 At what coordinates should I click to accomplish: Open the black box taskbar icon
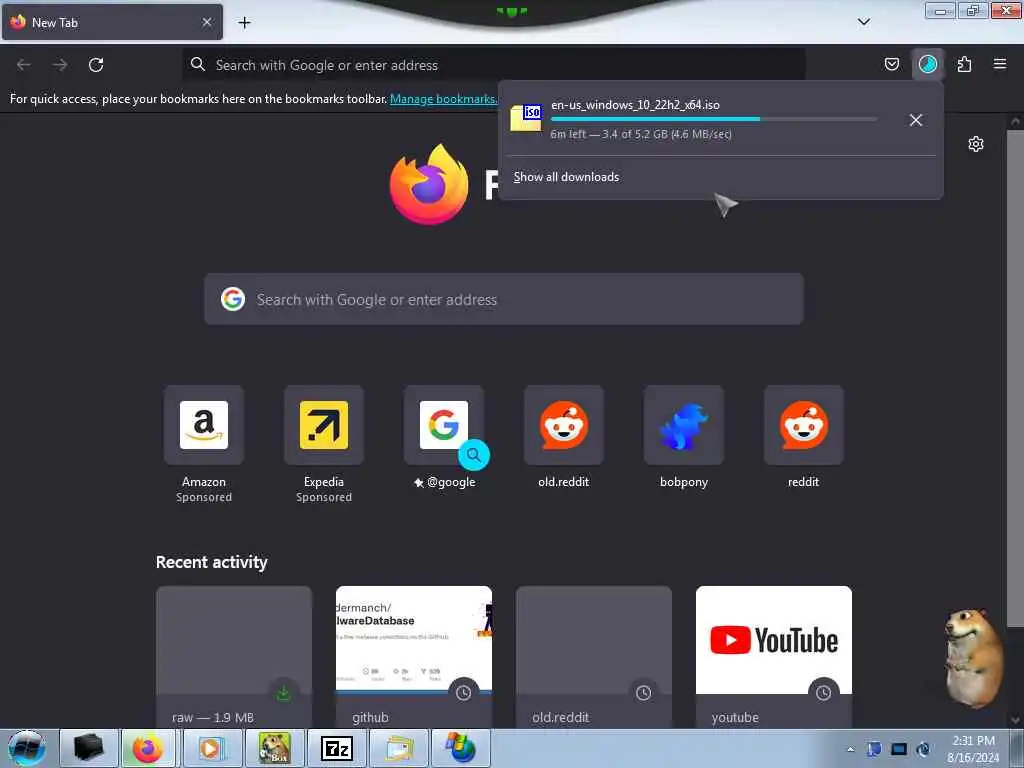tap(88, 748)
